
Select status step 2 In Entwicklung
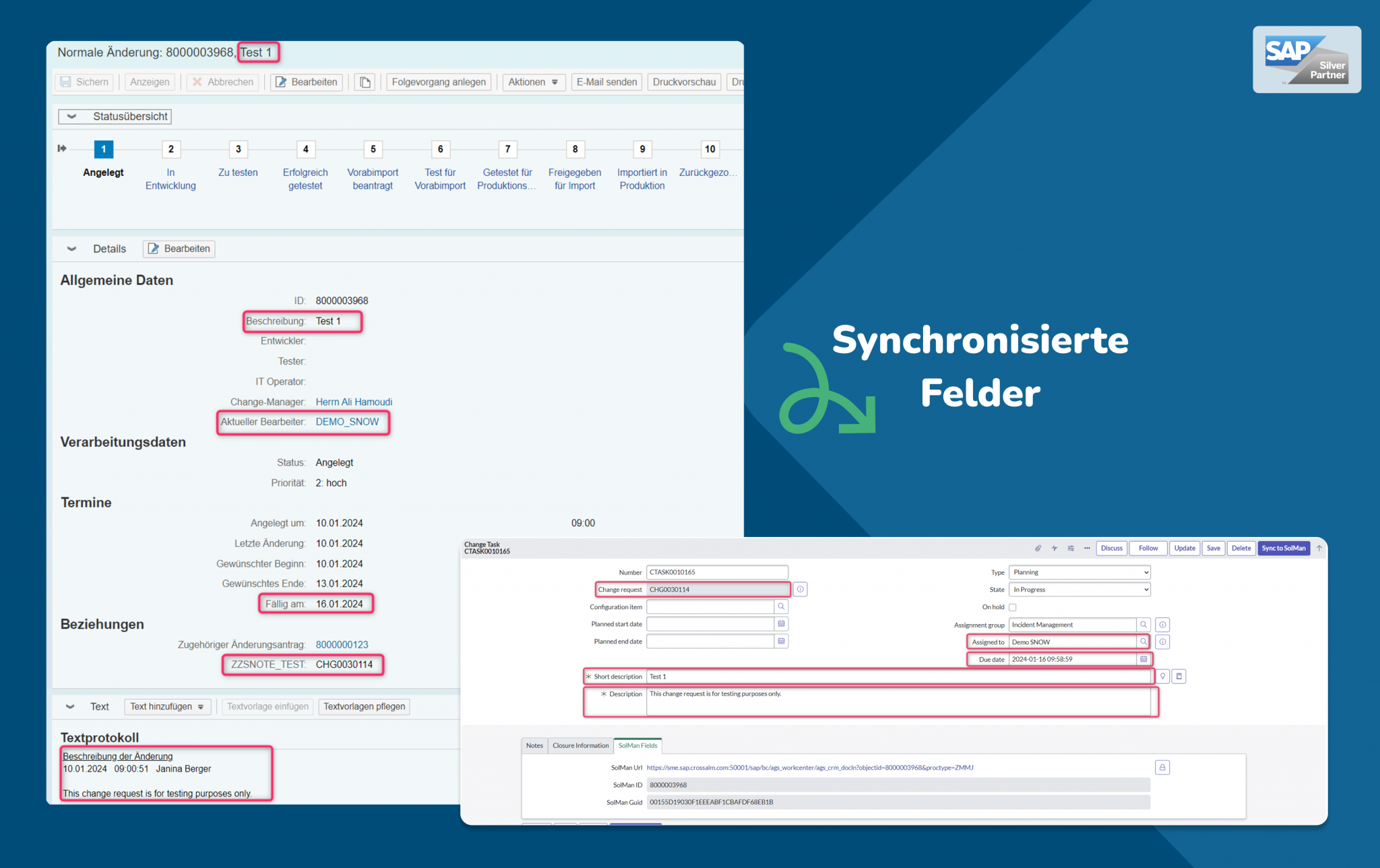click(170, 149)
